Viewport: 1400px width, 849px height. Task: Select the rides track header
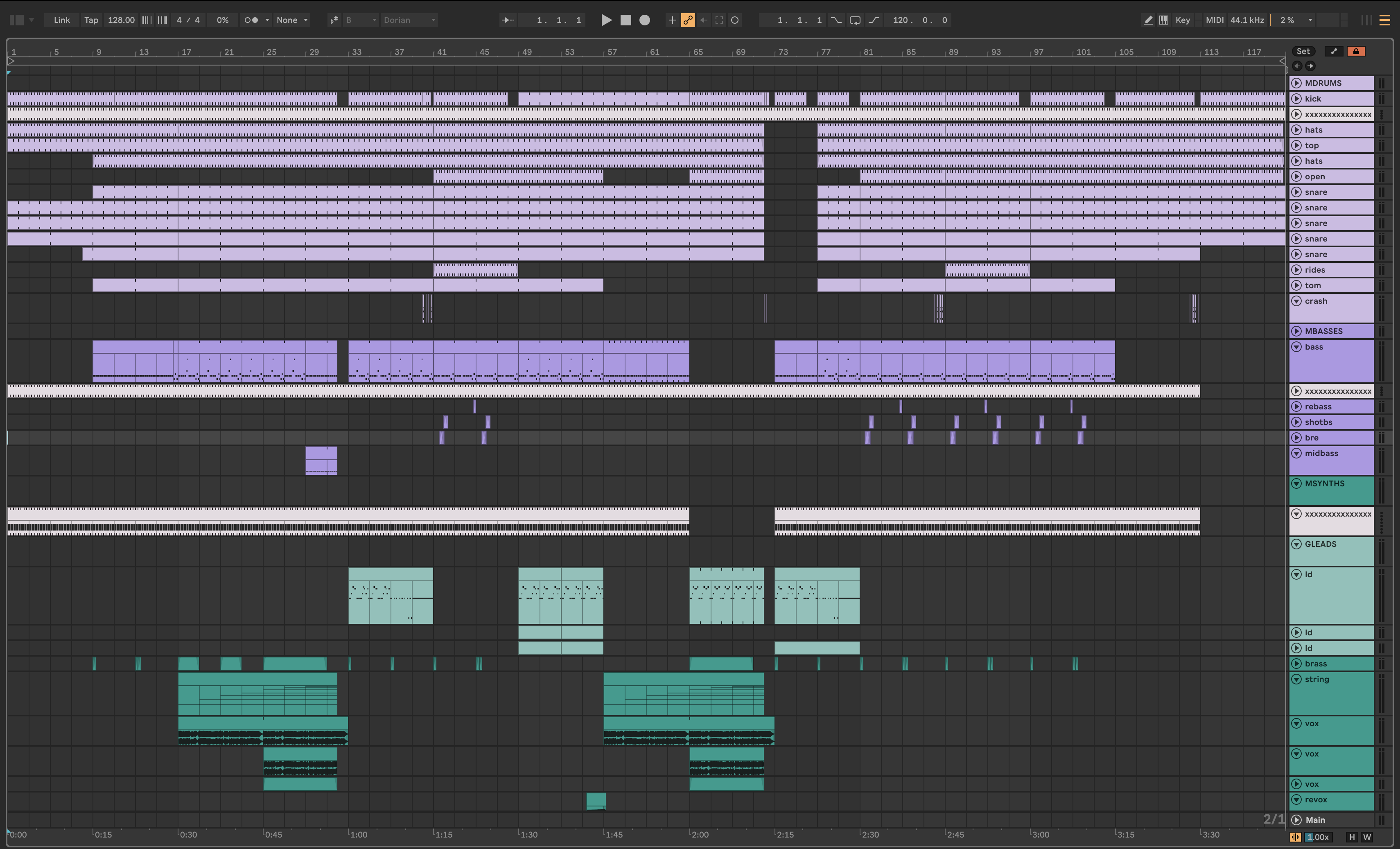point(1331,269)
